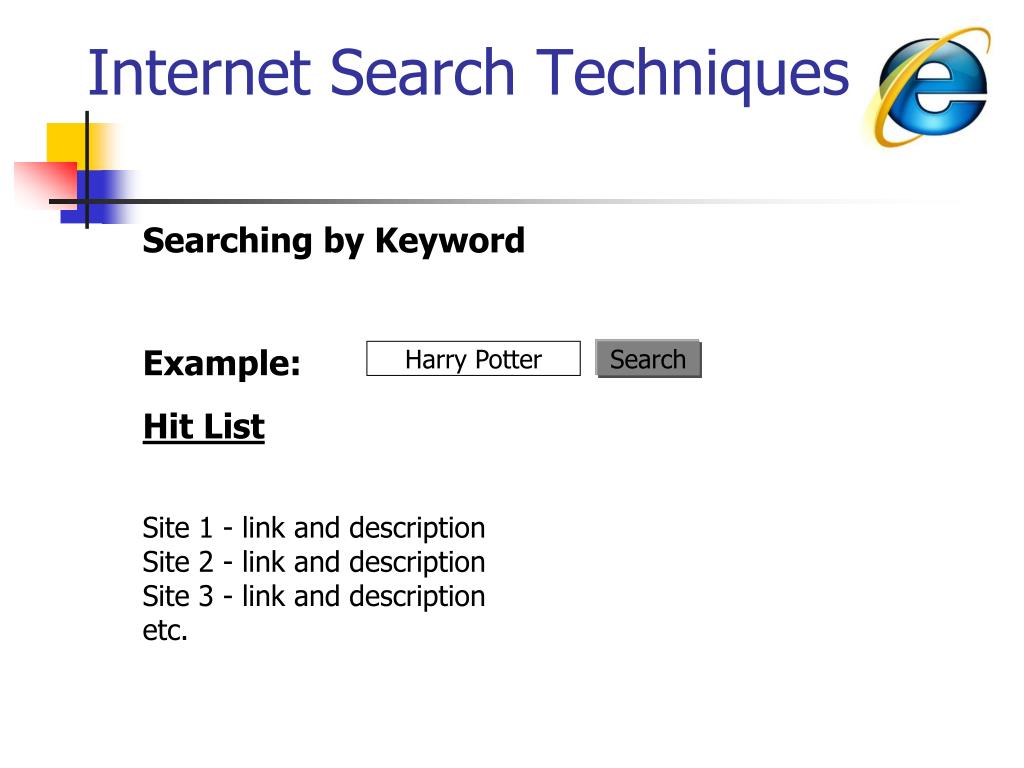This screenshot has width=1024, height=768.
Task: Click the Internet Explorer logo icon
Action: tap(929, 86)
